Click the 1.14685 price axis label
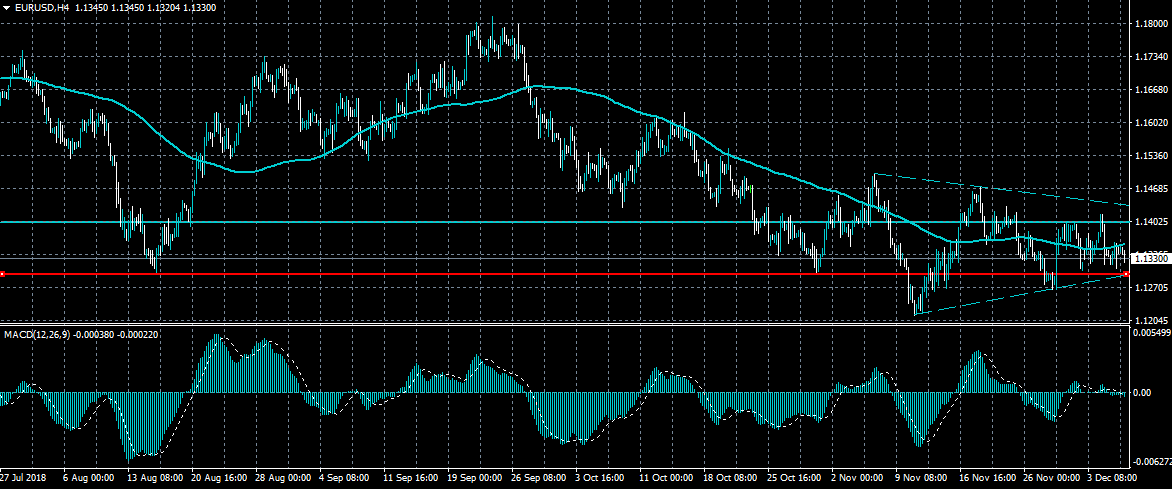Image resolution: width=1172 pixels, height=489 pixels. 1151,189
